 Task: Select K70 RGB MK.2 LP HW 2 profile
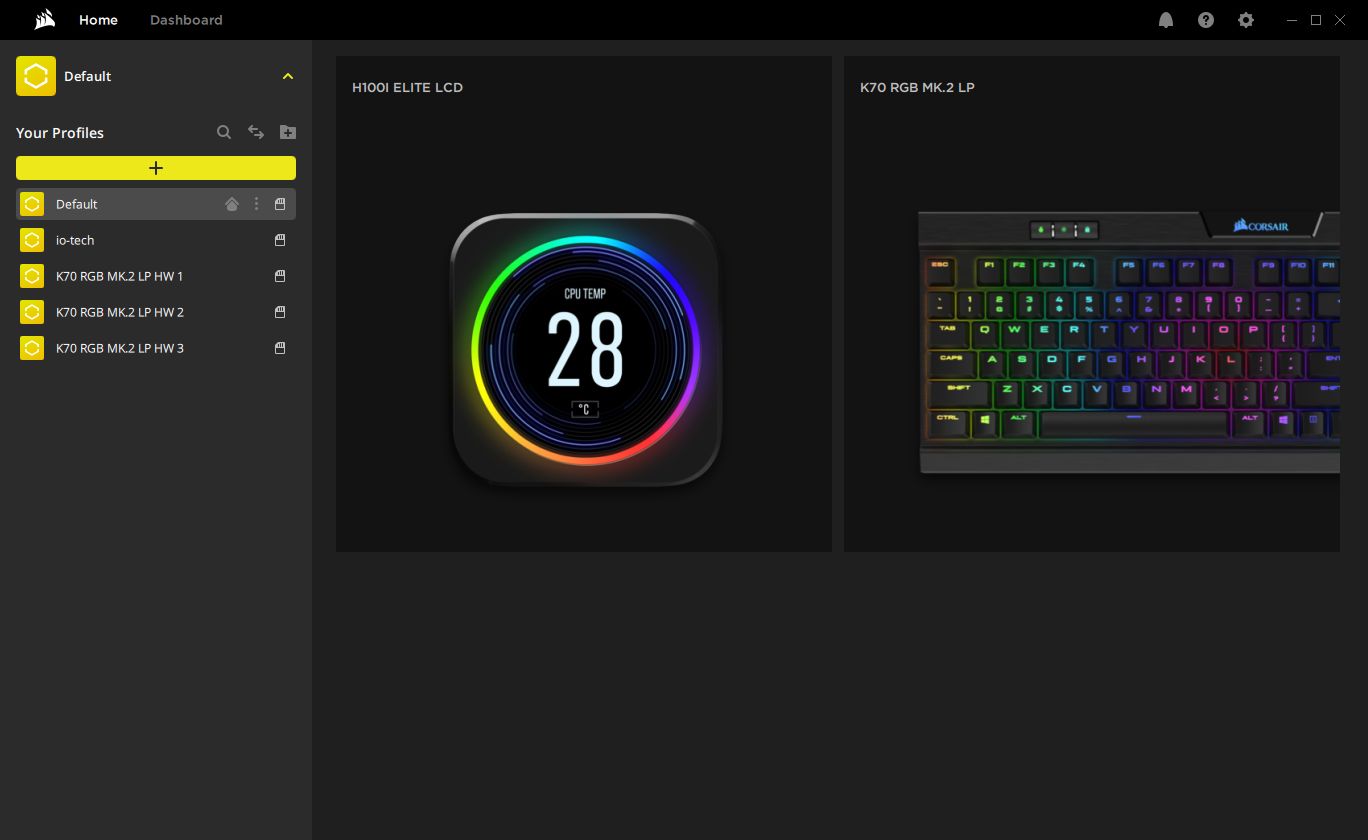(x=156, y=312)
